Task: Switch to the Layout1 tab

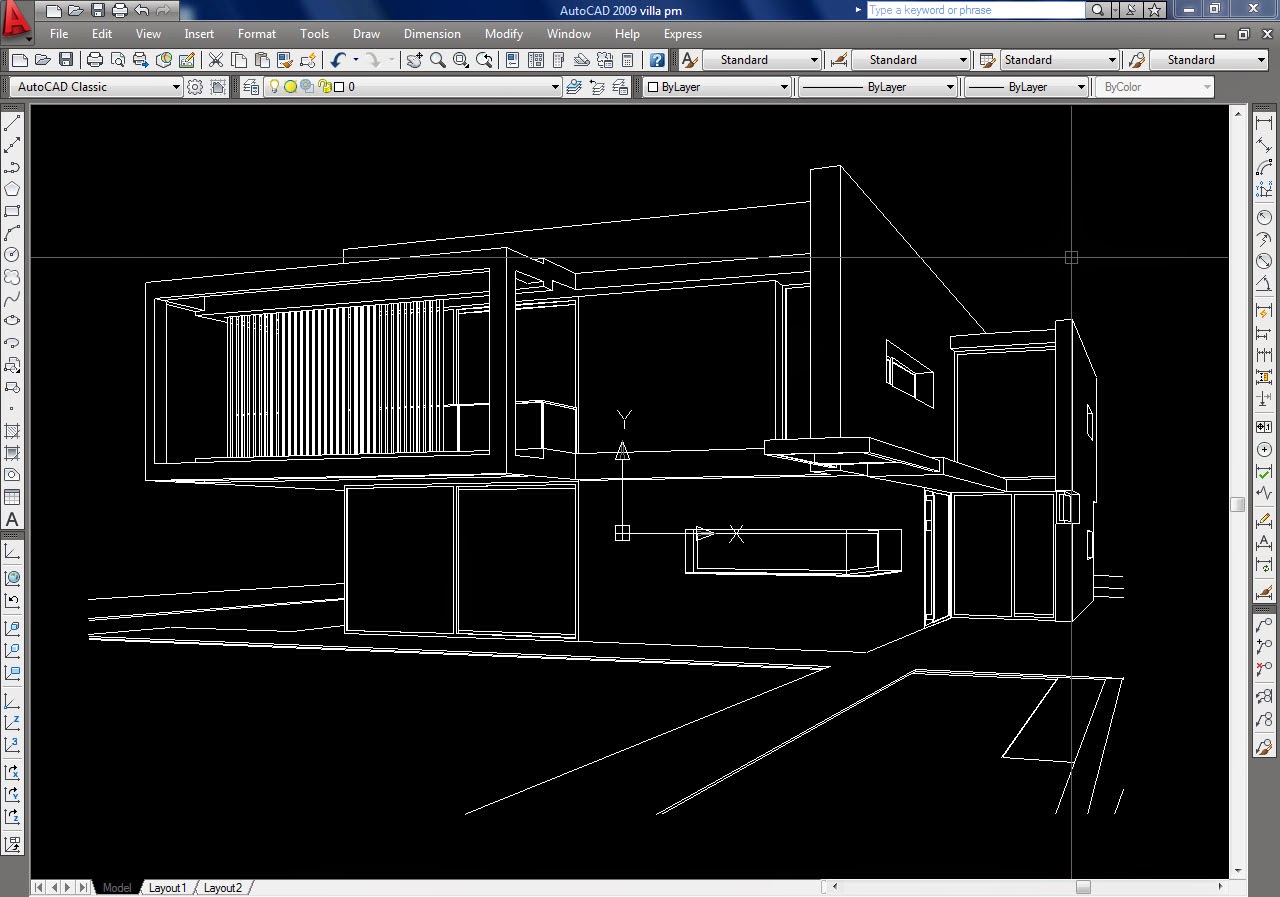Action: point(168,887)
